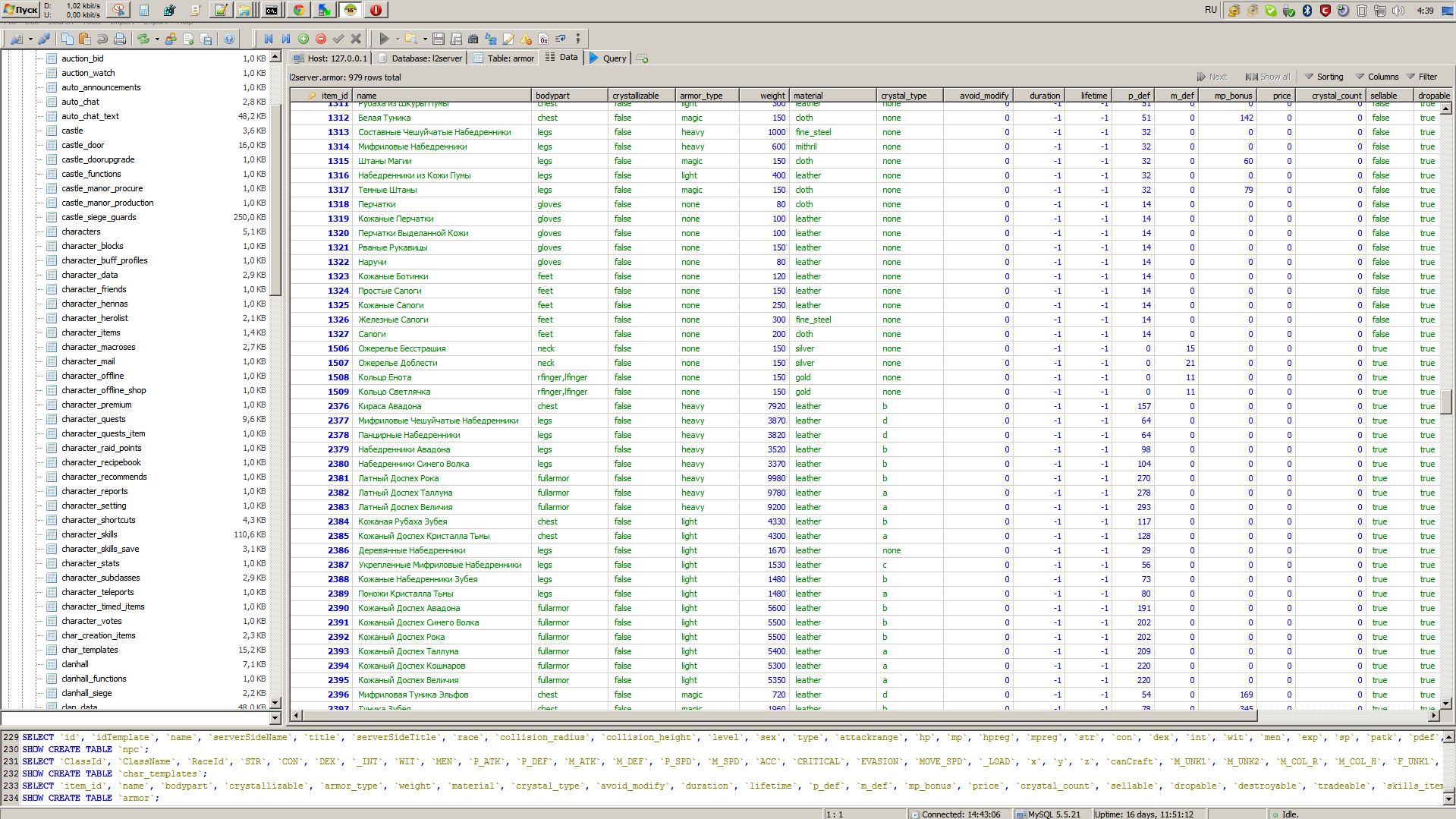This screenshot has width=1456, height=819.
Task: Open the new query tab icon
Action: [x=642, y=58]
